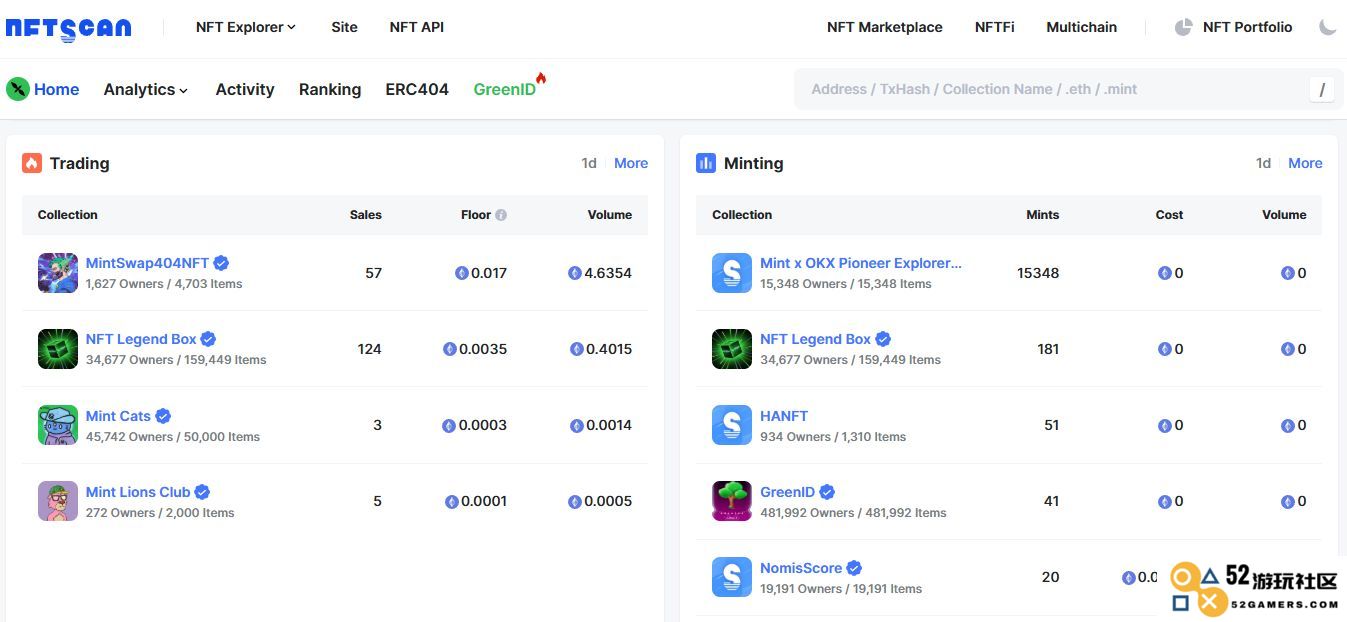Click the slash shortcut key icon
Image resolution: width=1347 pixels, height=622 pixels.
1322,89
